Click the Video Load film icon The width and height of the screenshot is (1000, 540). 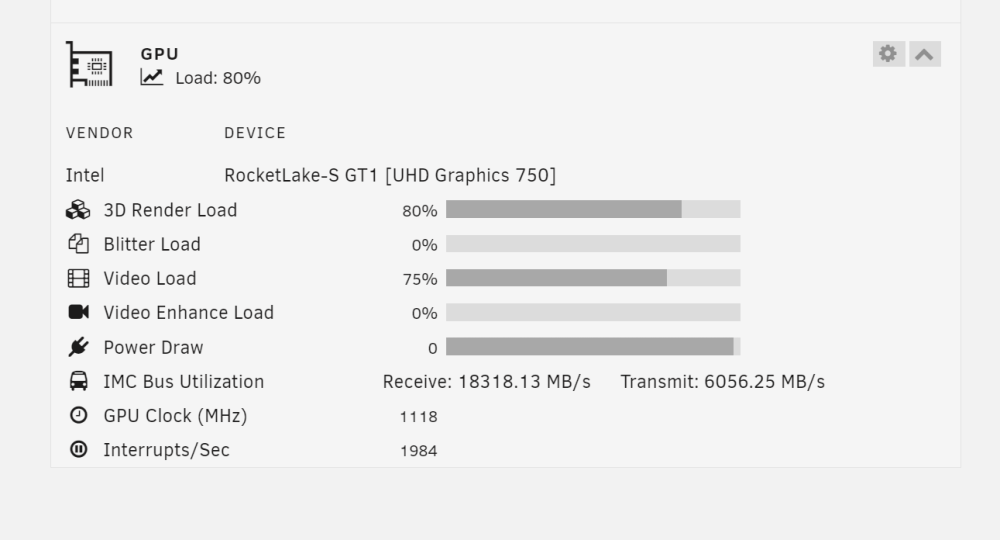pos(78,279)
